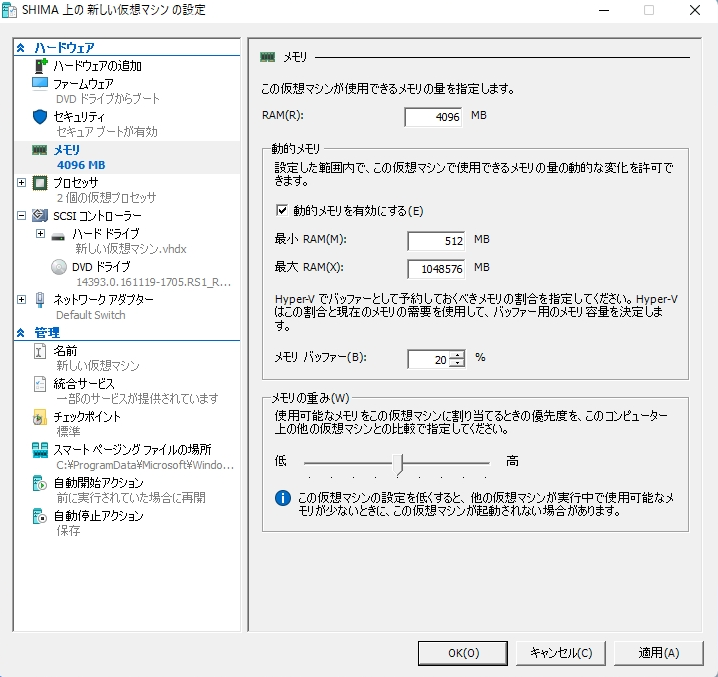Viewport: 718px width, 677px height.
Task: Click the Memory (メモリ) chip icon in the tree
Action: point(40,150)
